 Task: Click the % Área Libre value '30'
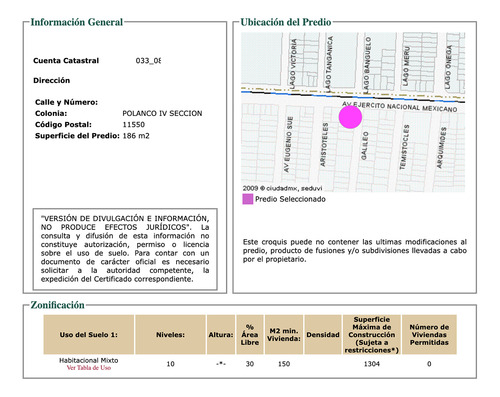point(250,364)
